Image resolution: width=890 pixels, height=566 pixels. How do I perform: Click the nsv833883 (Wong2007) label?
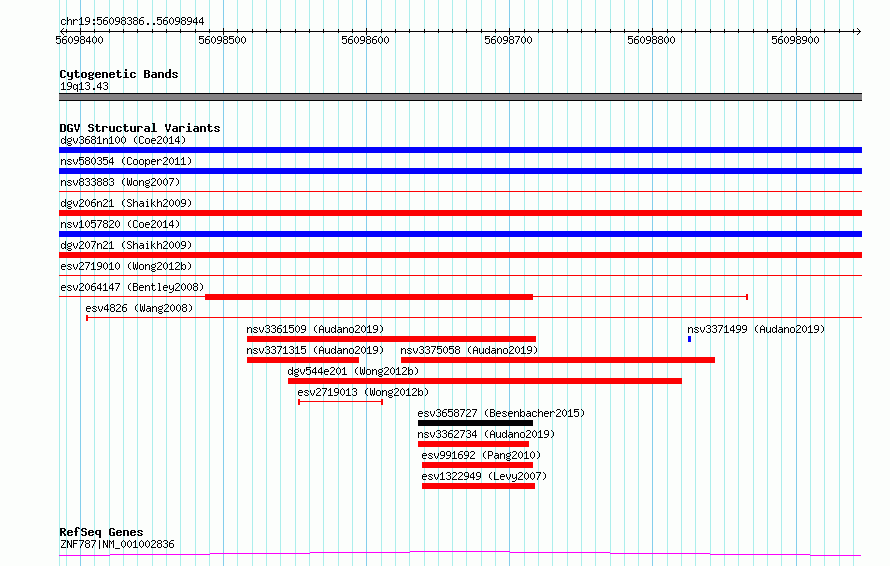(x=120, y=182)
